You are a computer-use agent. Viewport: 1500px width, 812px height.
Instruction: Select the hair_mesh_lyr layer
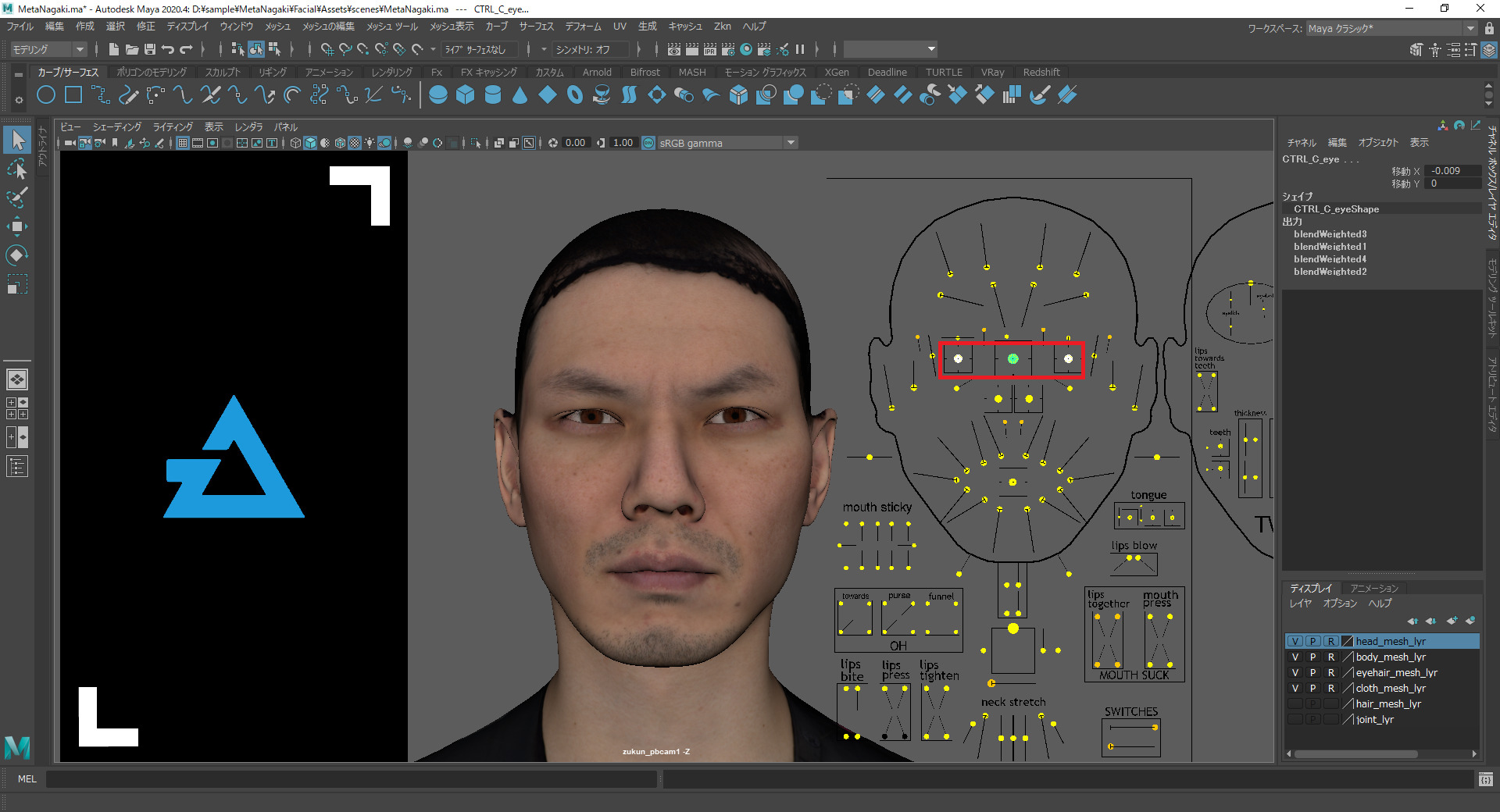coord(1387,703)
